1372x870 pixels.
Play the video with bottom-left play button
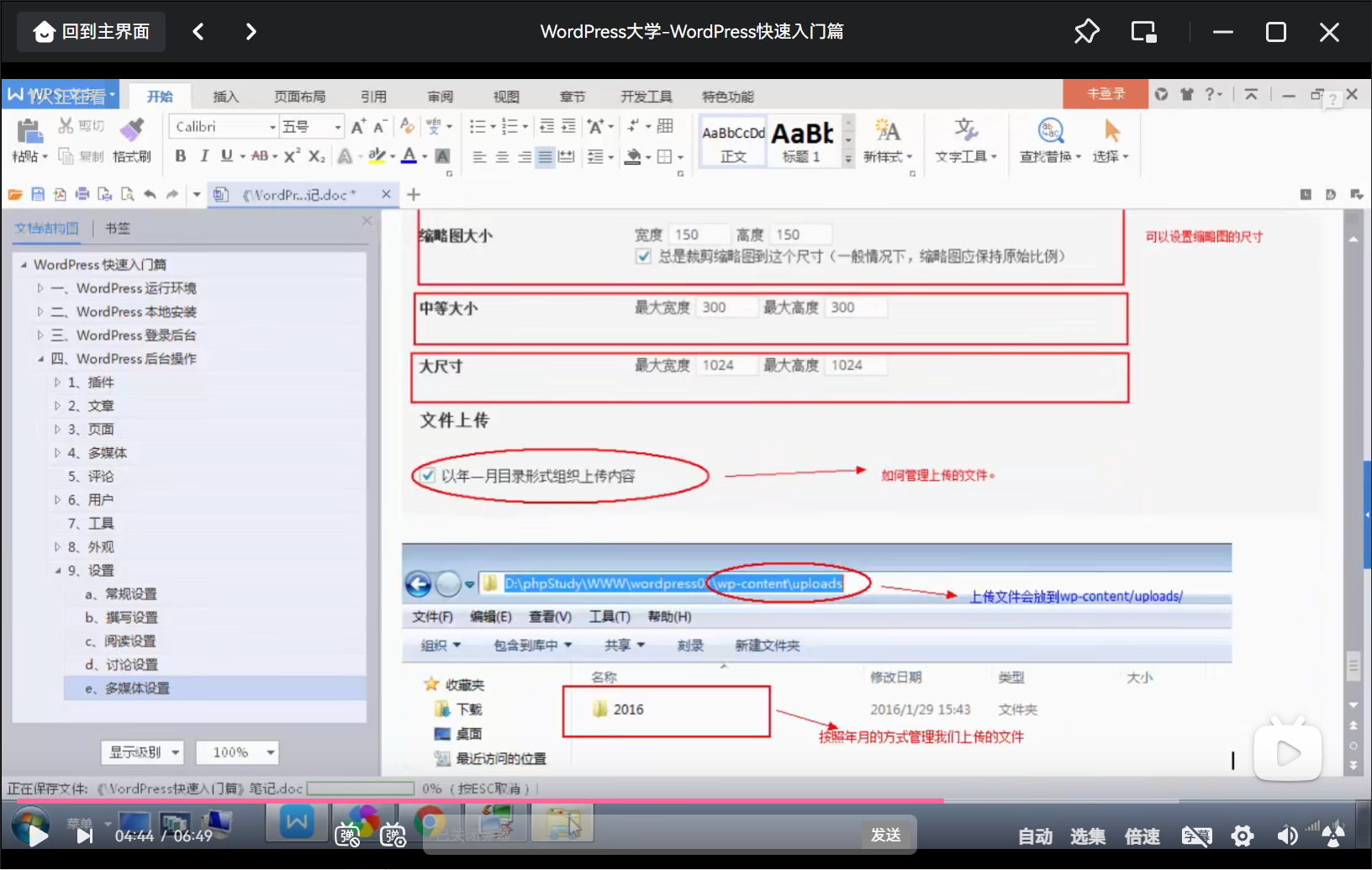coord(38,836)
